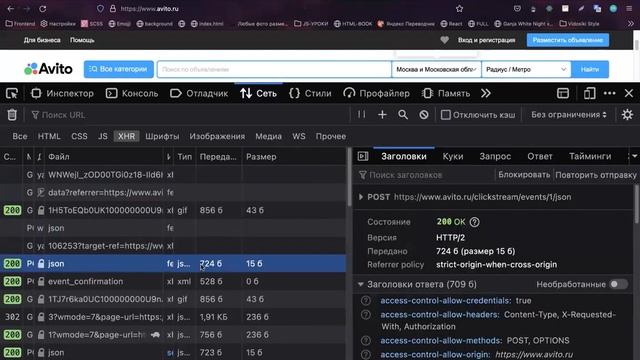Click the Повторить отправку button

coord(596,175)
